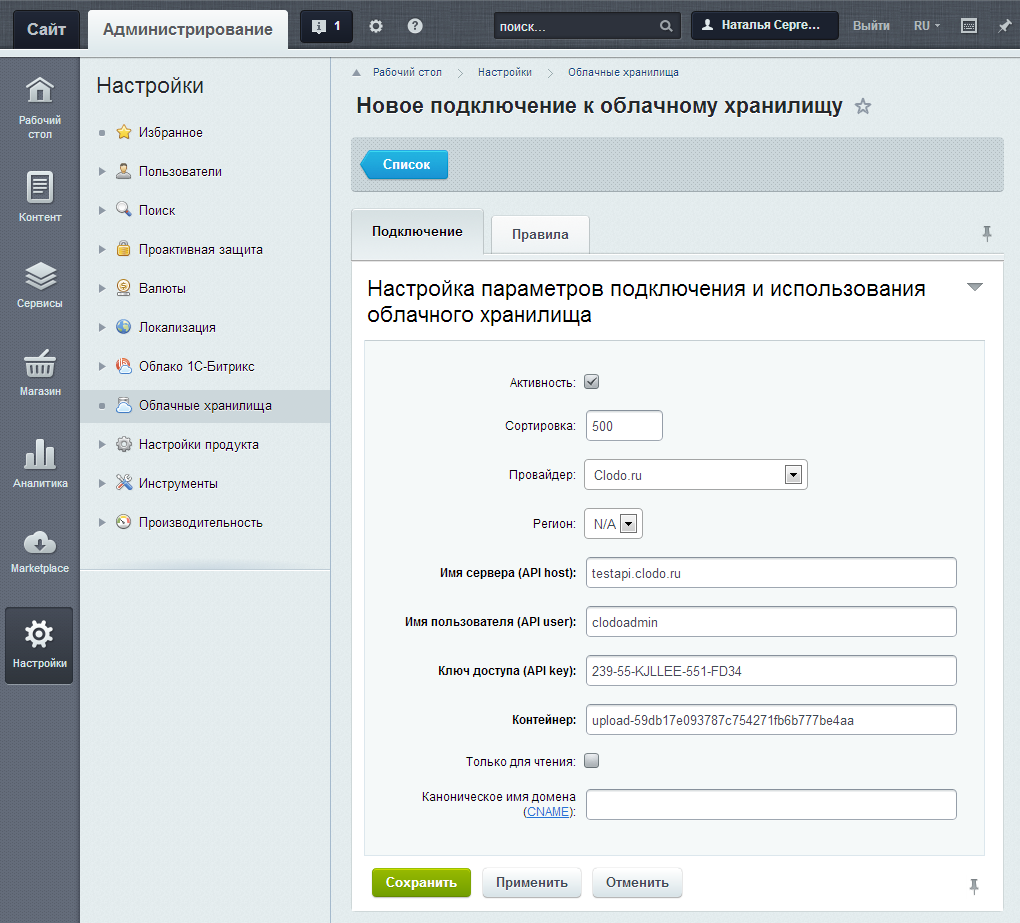Viewport: 1020px width, 923px height.
Task: Switch to the Правила tab
Action: [540, 235]
